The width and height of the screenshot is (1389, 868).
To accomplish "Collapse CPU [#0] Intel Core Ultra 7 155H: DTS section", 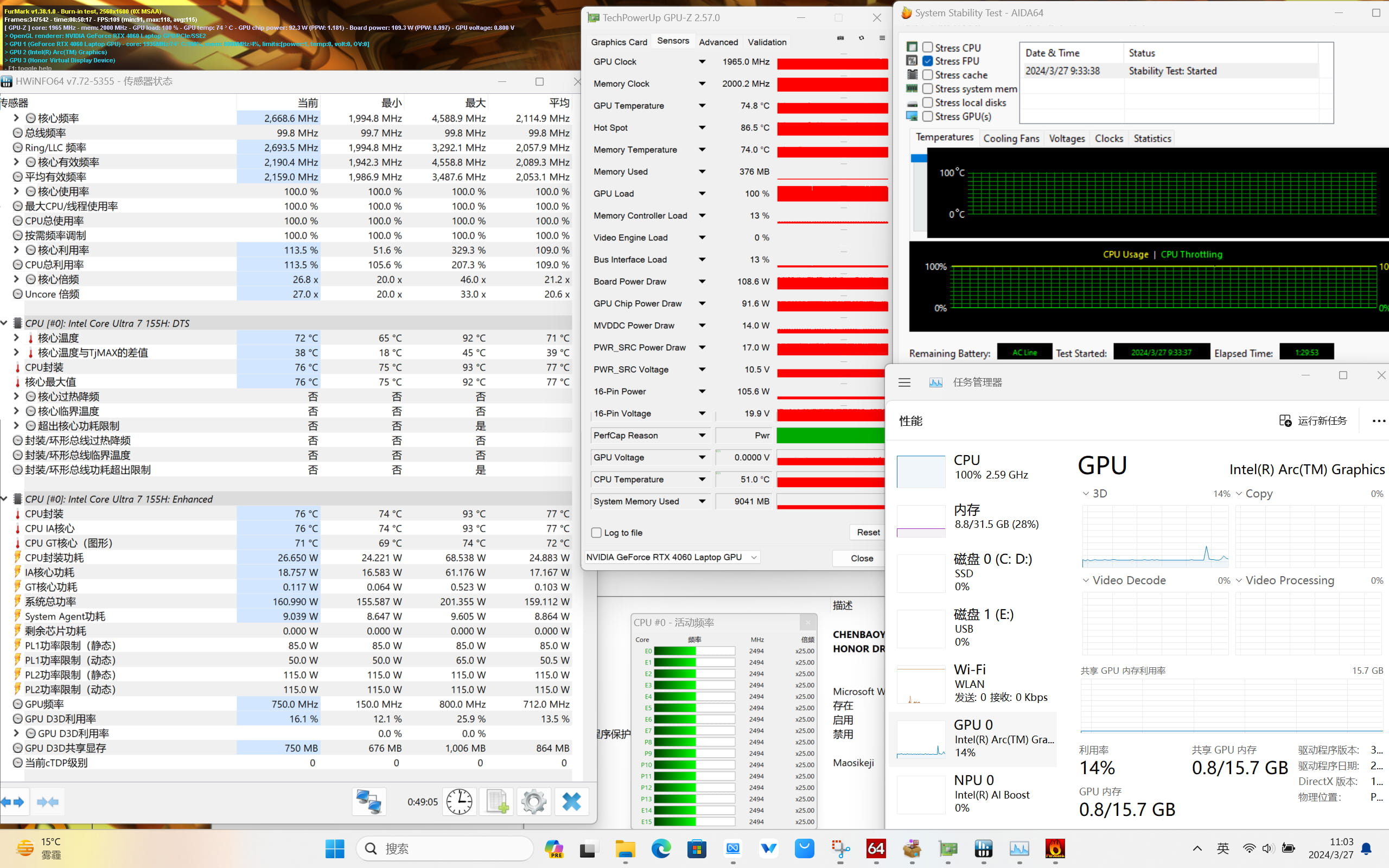I will (4, 323).
